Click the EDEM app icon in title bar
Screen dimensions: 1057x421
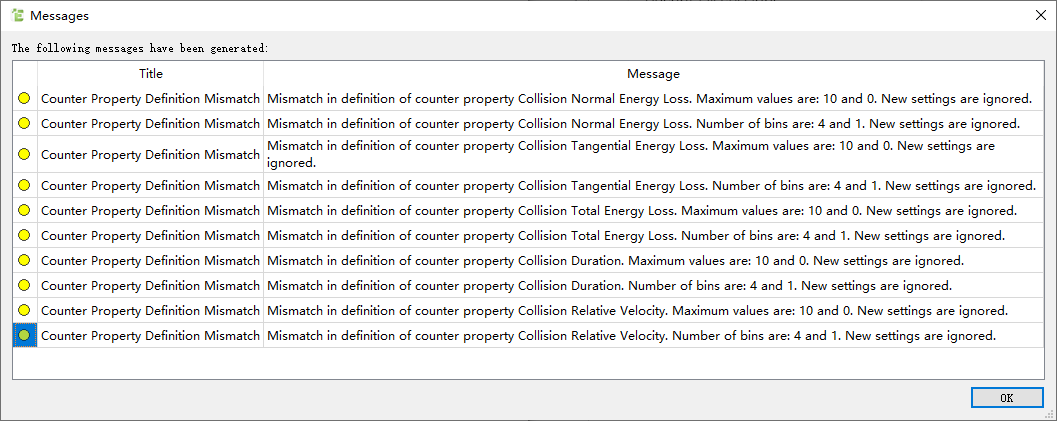pos(18,15)
